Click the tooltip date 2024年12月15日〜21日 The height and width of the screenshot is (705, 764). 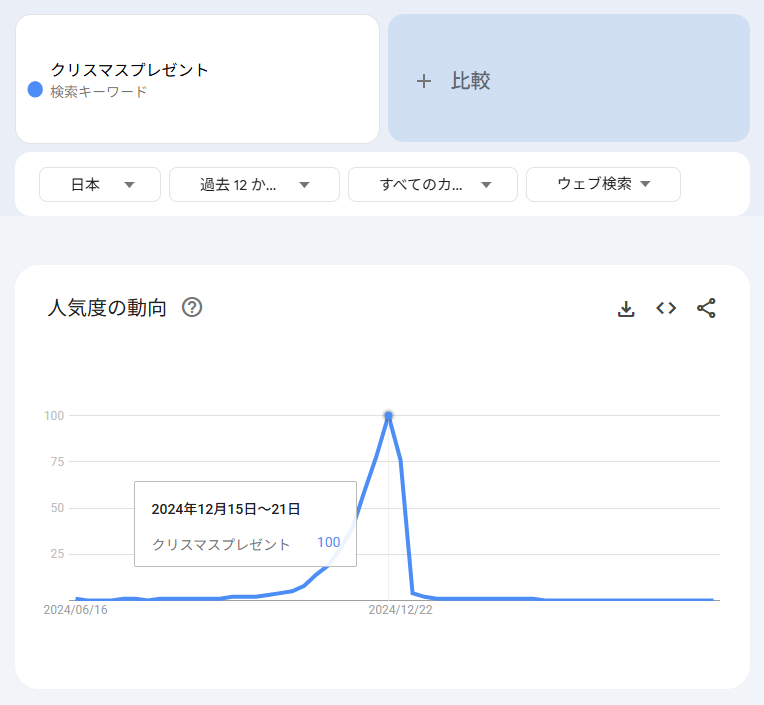226,509
